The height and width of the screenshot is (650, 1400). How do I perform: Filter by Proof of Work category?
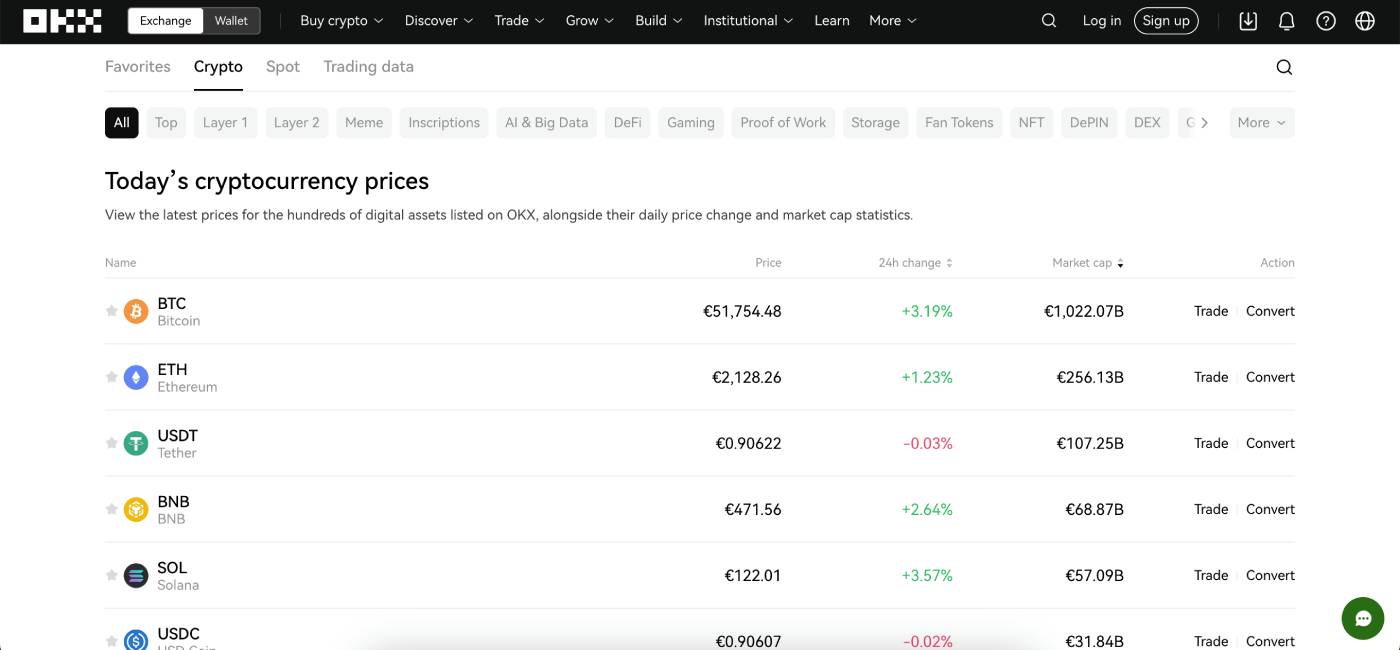tap(783, 123)
